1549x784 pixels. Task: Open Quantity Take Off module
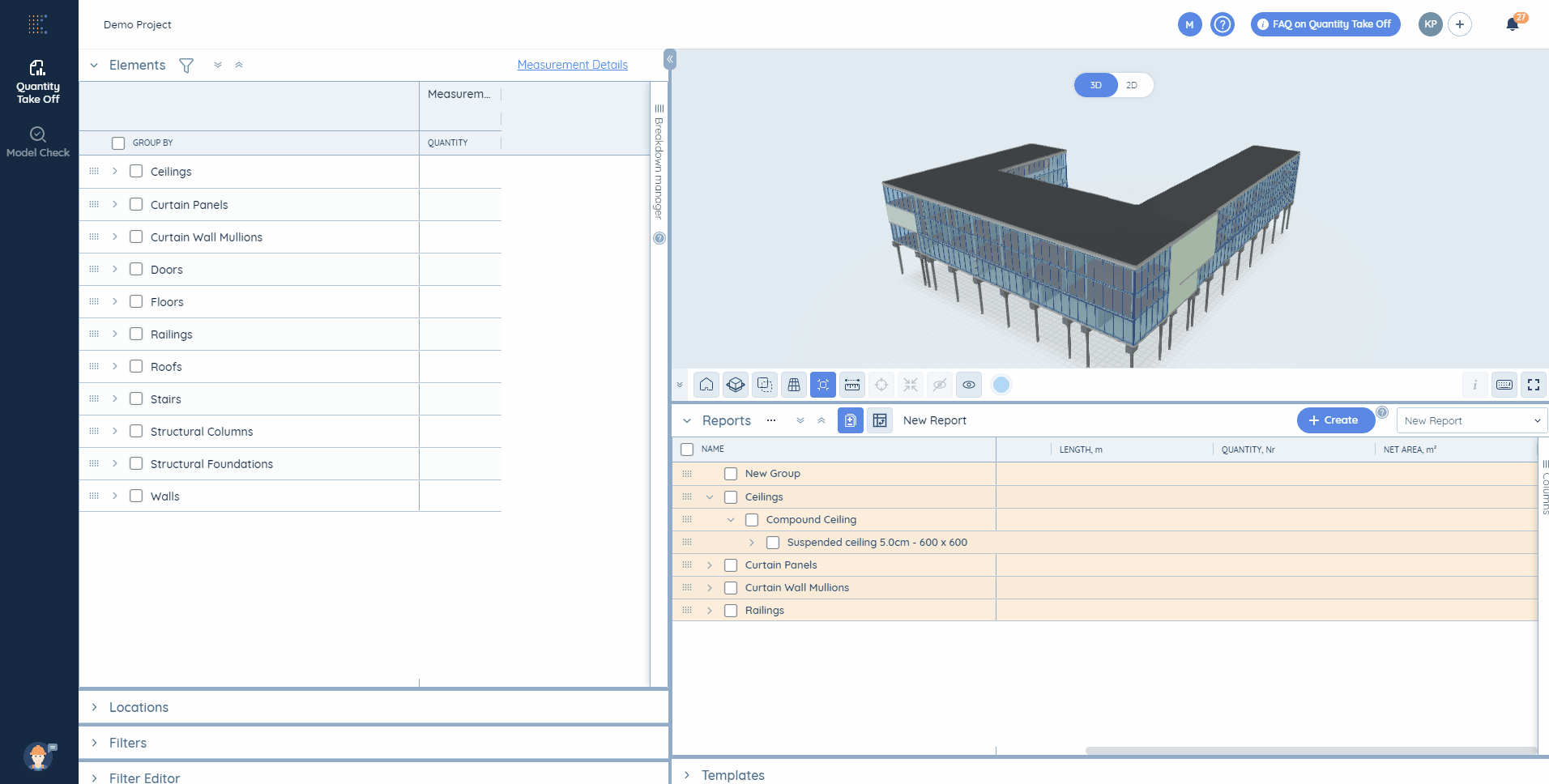click(x=38, y=82)
